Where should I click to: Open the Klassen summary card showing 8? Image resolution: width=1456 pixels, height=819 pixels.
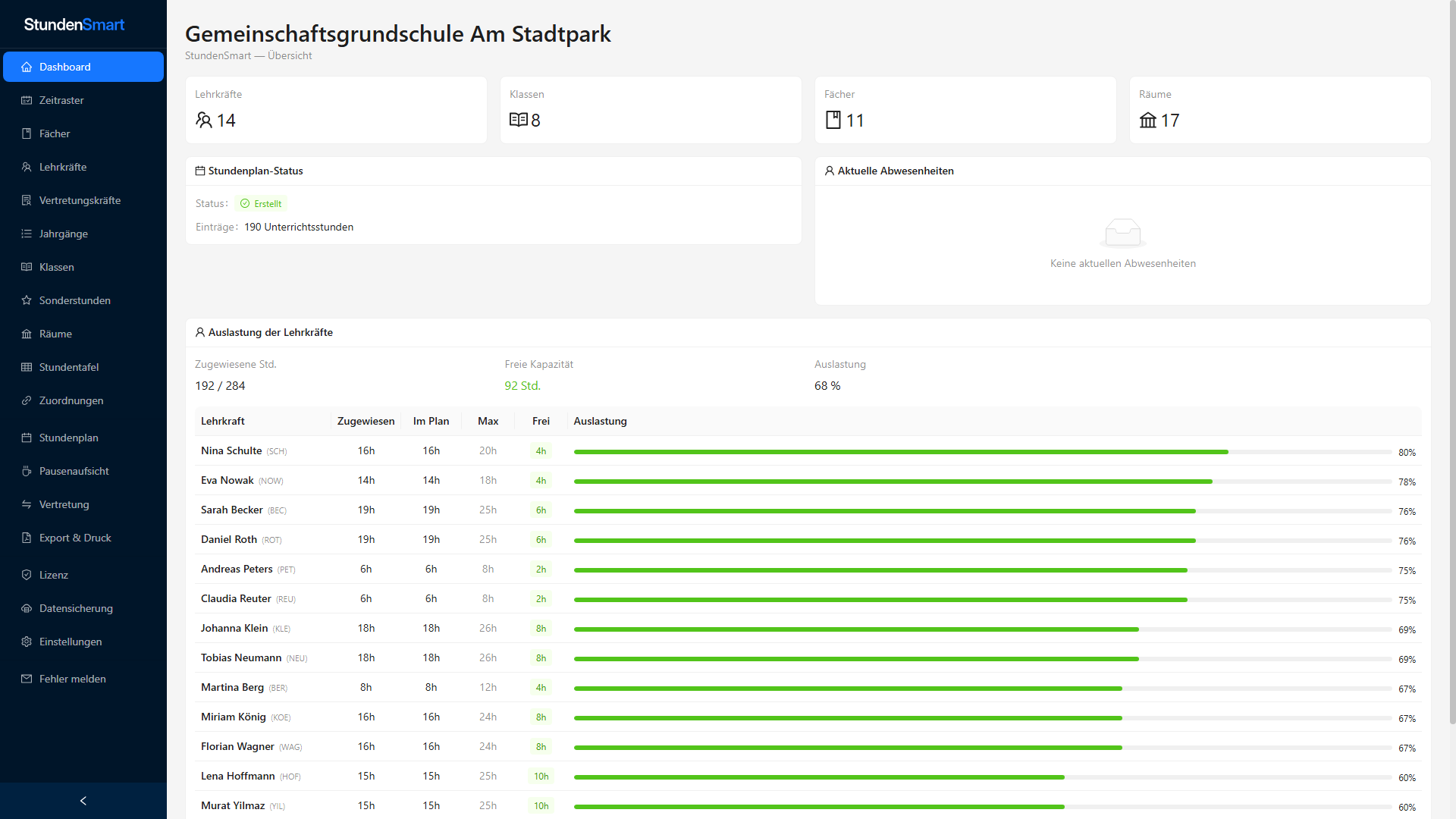[x=651, y=110]
